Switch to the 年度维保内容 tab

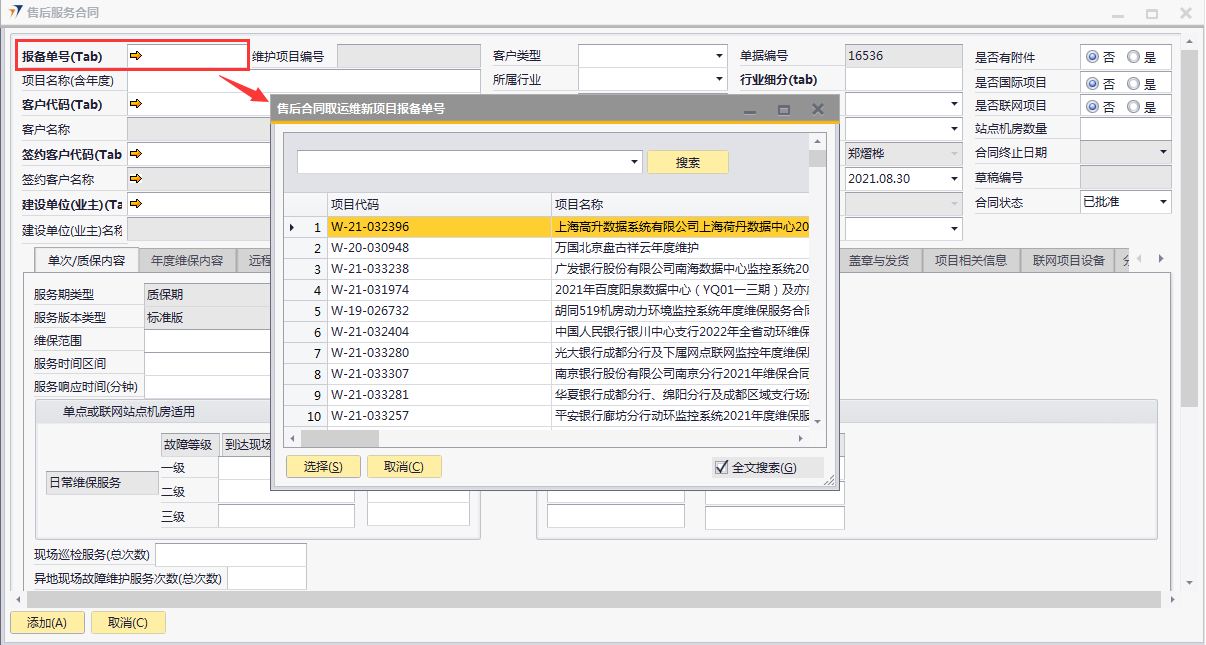186,260
